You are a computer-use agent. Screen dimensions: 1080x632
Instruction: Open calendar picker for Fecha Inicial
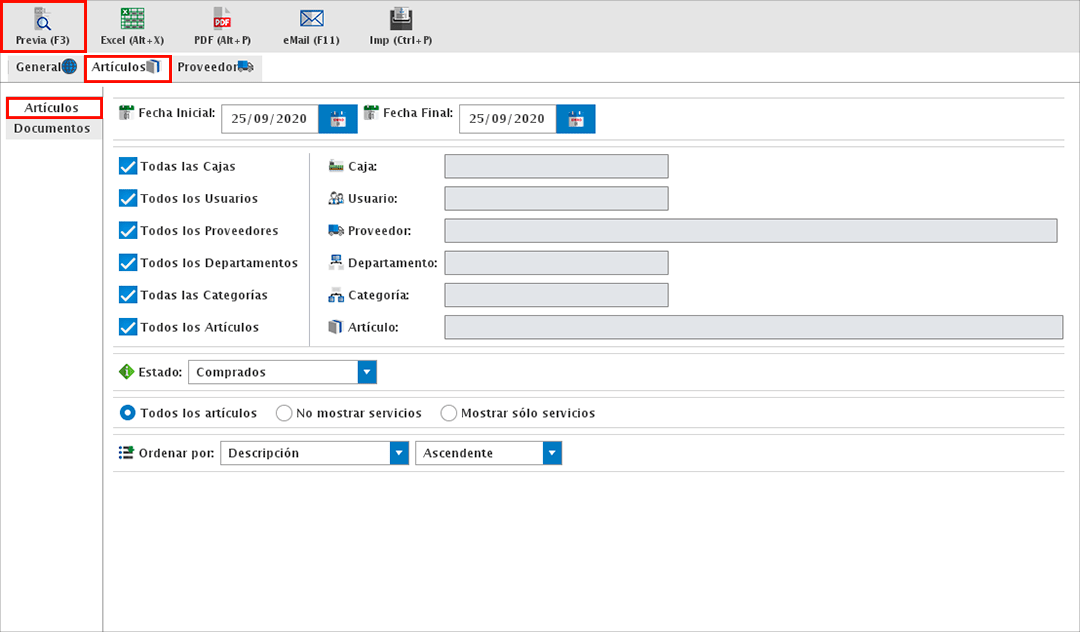pyautogui.click(x=338, y=119)
